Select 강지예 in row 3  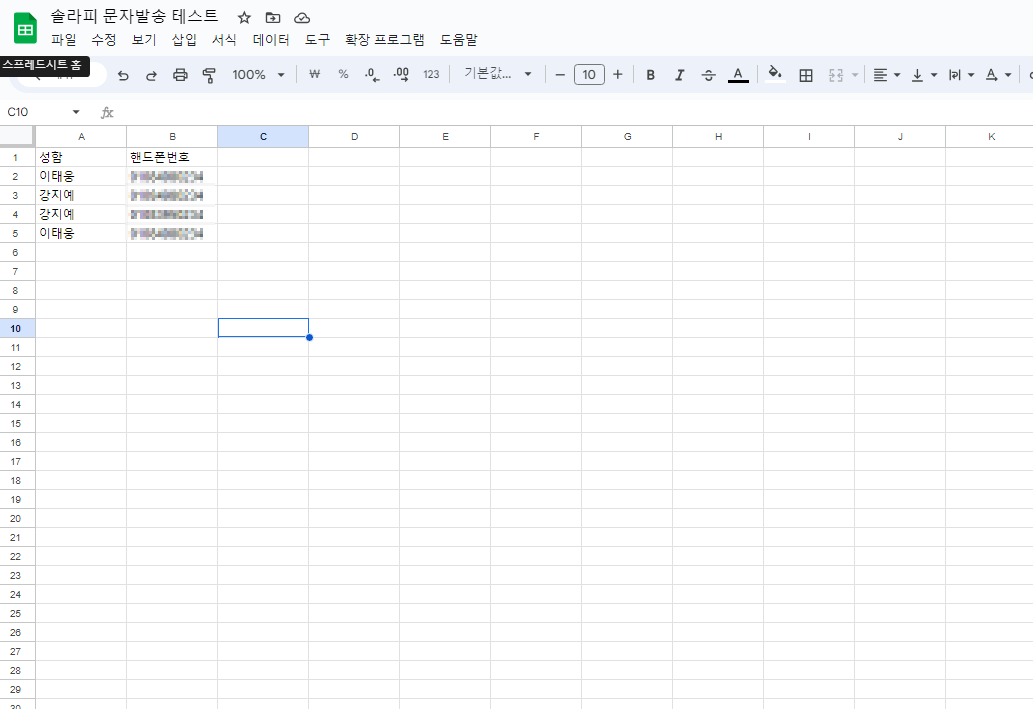click(x=81, y=195)
